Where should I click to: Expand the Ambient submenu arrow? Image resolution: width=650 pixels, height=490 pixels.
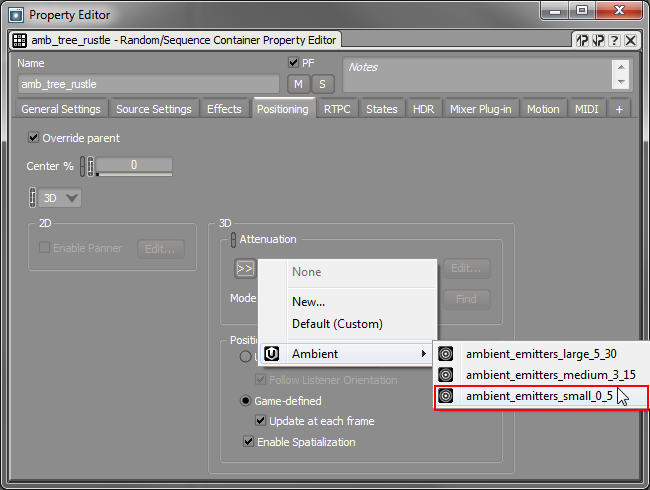point(424,353)
